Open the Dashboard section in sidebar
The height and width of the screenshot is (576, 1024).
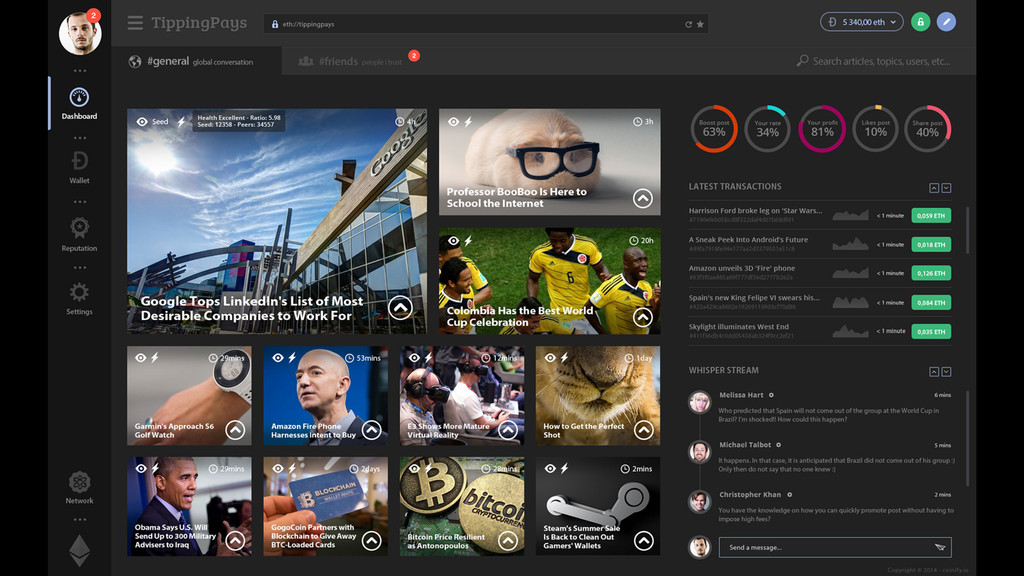coord(79,104)
